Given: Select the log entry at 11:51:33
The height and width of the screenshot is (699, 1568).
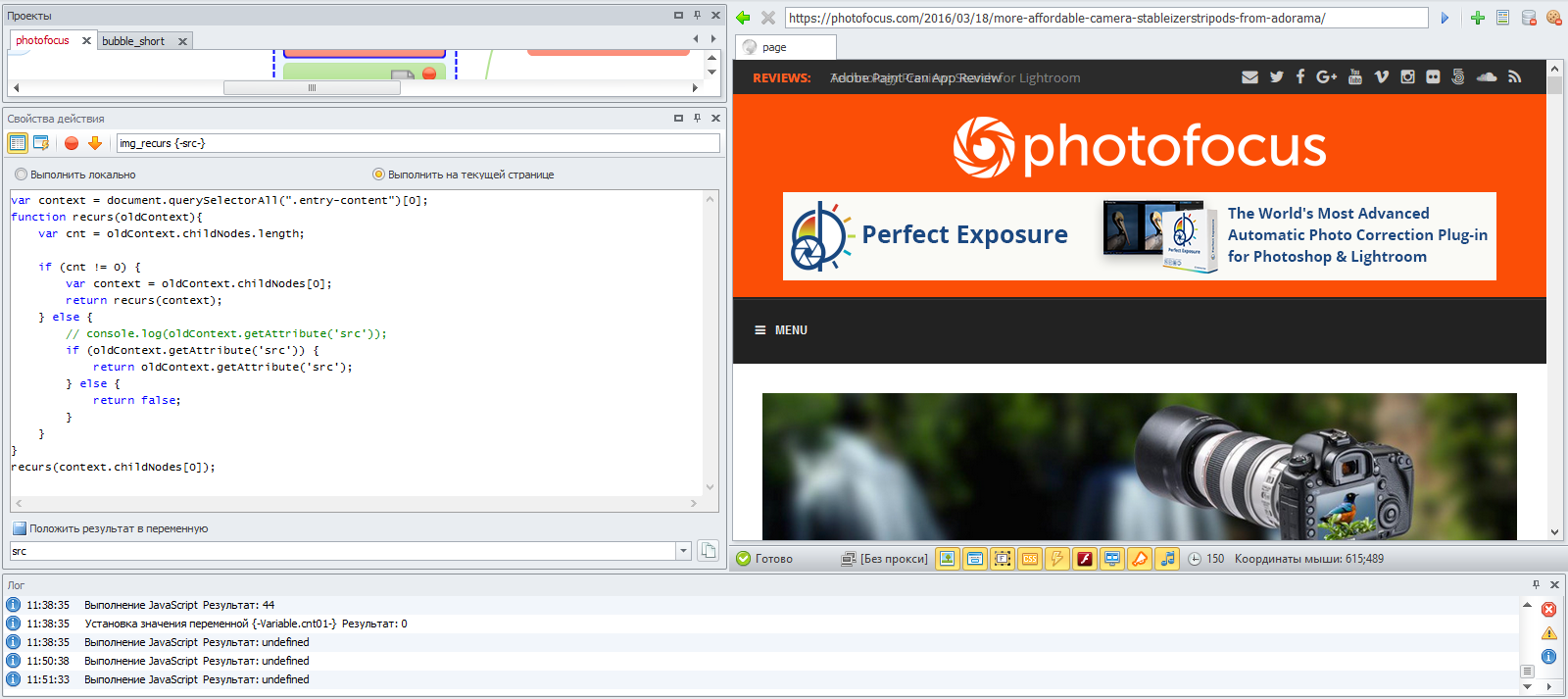Looking at the screenshot, I should (760, 679).
